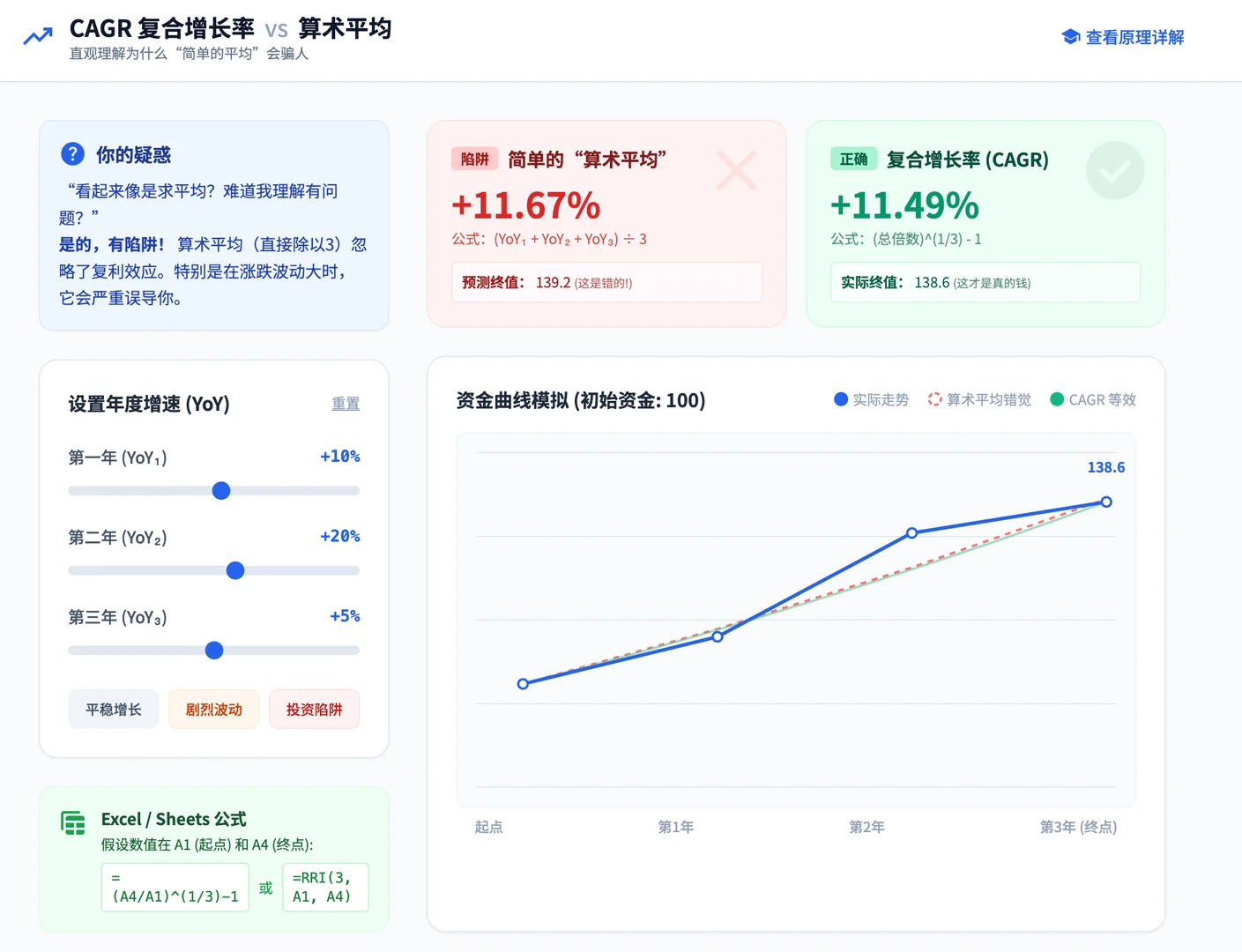Select the 投资陷阱 preset
The width and height of the screenshot is (1242, 952).
pos(314,709)
